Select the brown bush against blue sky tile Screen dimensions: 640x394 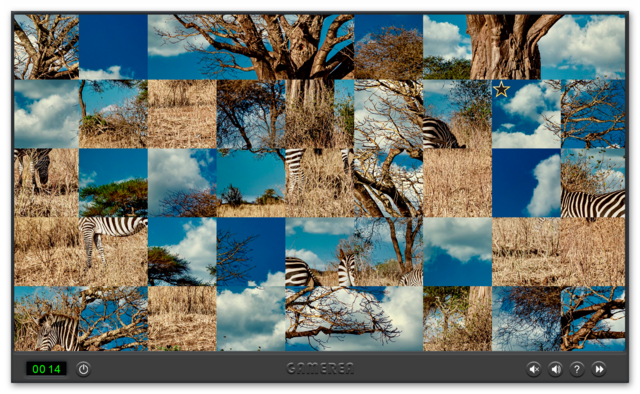(x=389, y=47)
